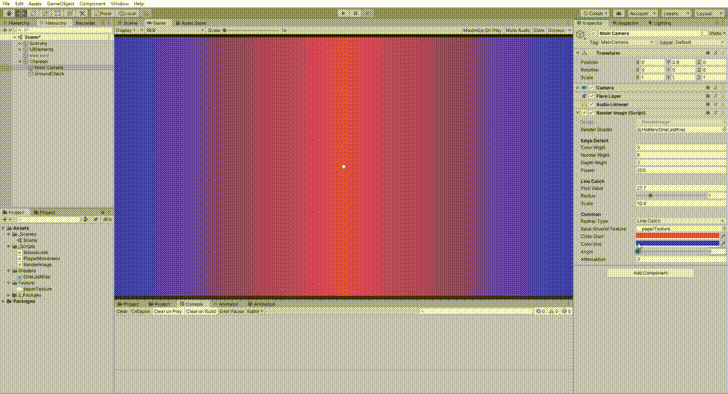Viewport: 728px width, 394px height.
Task: Click the Add Component button
Action: pos(650,273)
